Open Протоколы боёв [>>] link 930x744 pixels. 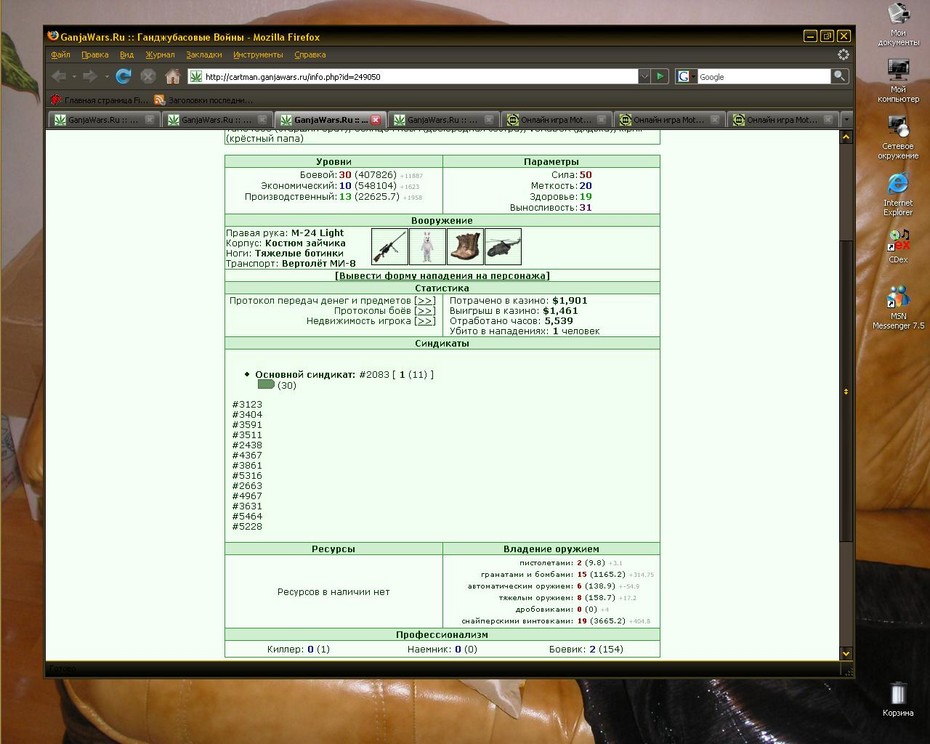coord(425,311)
